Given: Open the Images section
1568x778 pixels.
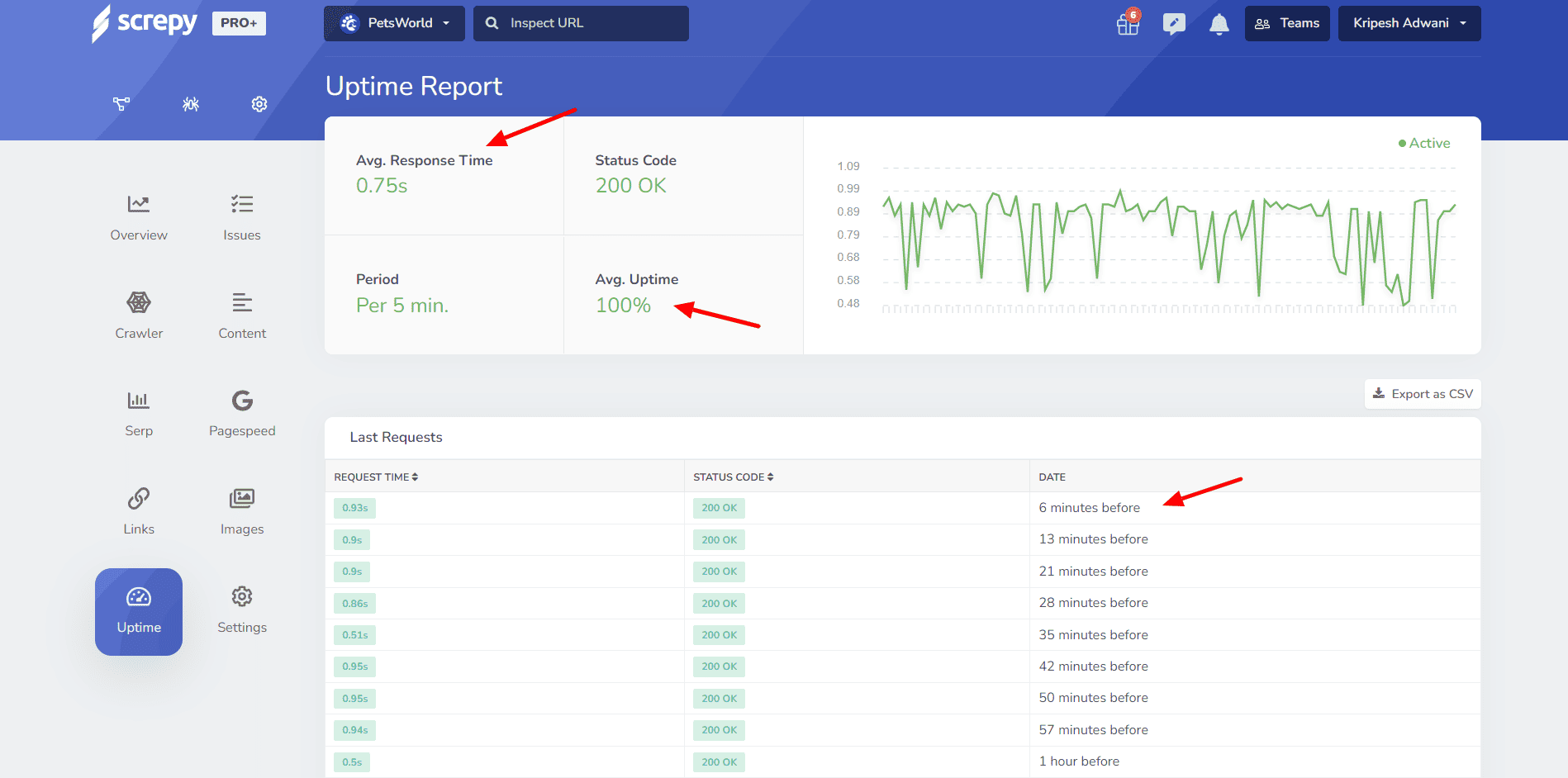Looking at the screenshot, I should coord(242,511).
